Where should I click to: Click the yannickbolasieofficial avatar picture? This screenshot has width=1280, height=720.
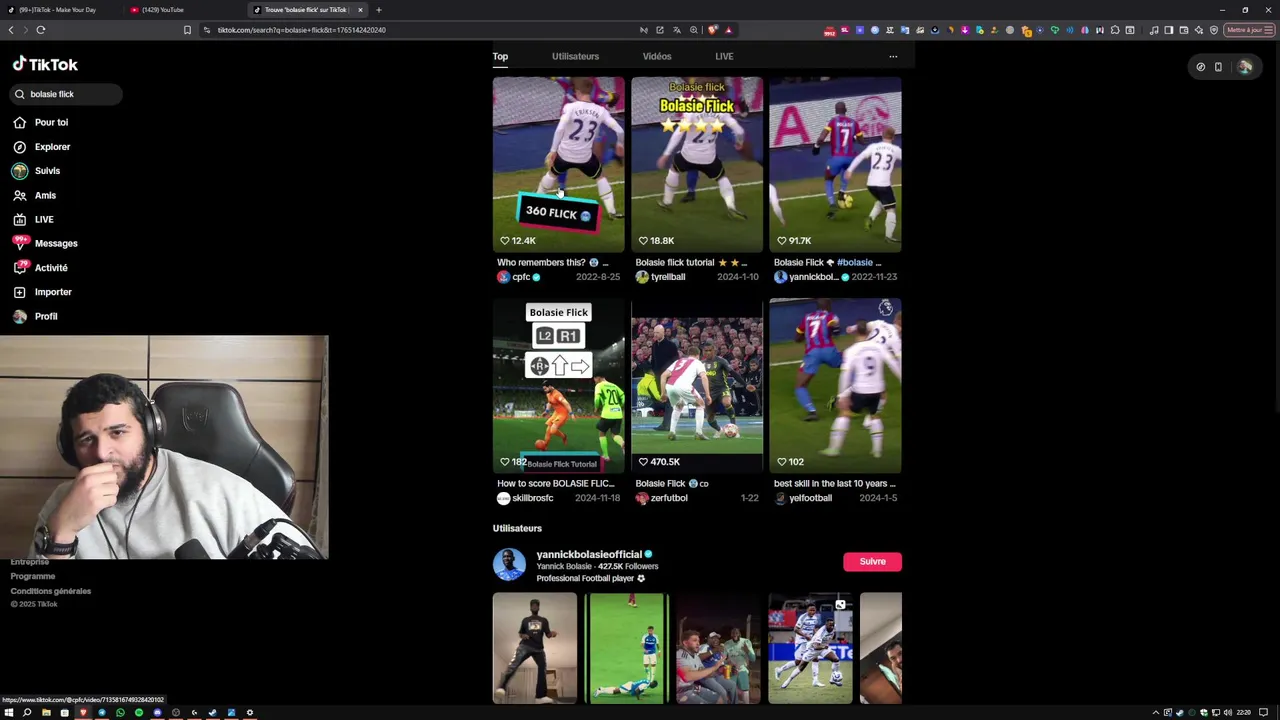tap(509, 565)
